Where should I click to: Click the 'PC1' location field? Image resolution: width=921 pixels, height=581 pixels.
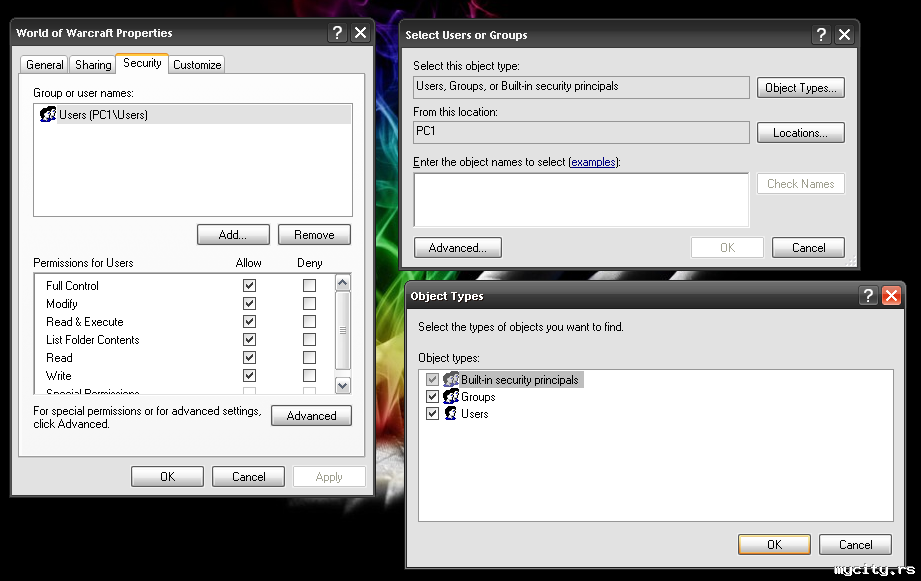click(x=581, y=132)
